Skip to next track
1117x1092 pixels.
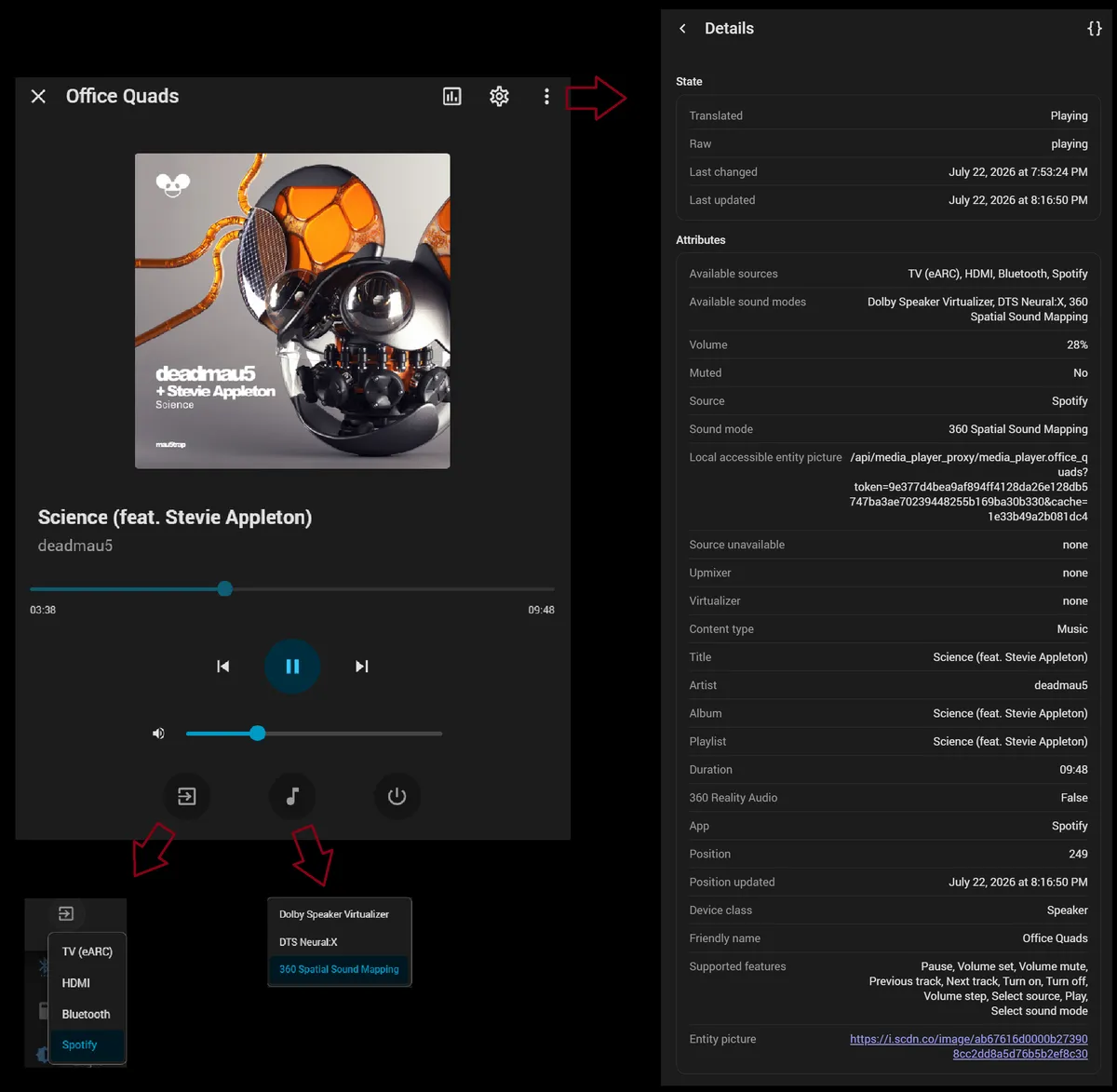coord(362,666)
